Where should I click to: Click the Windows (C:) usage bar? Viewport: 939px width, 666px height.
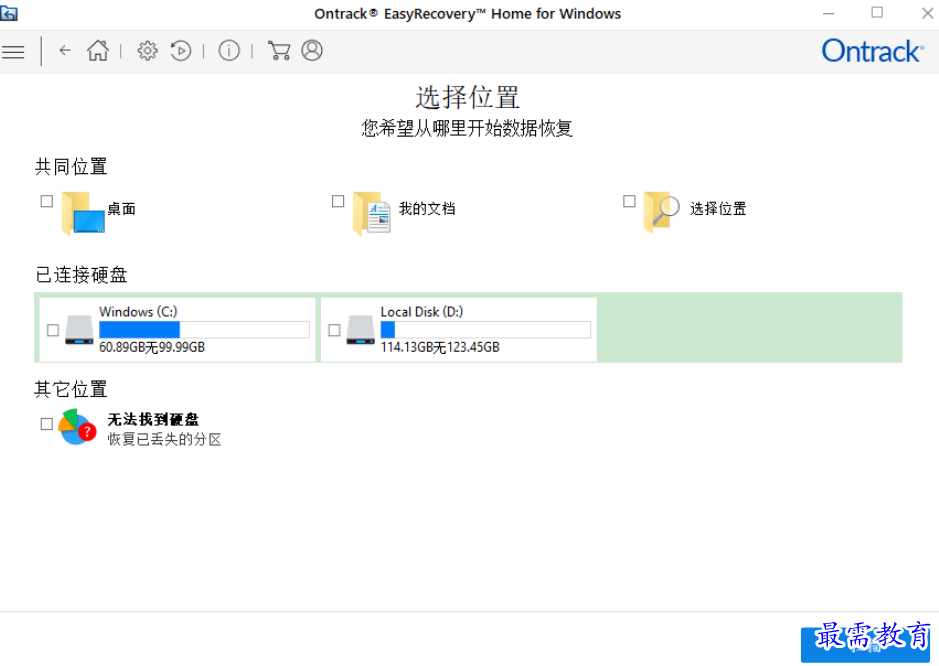[204, 329]
